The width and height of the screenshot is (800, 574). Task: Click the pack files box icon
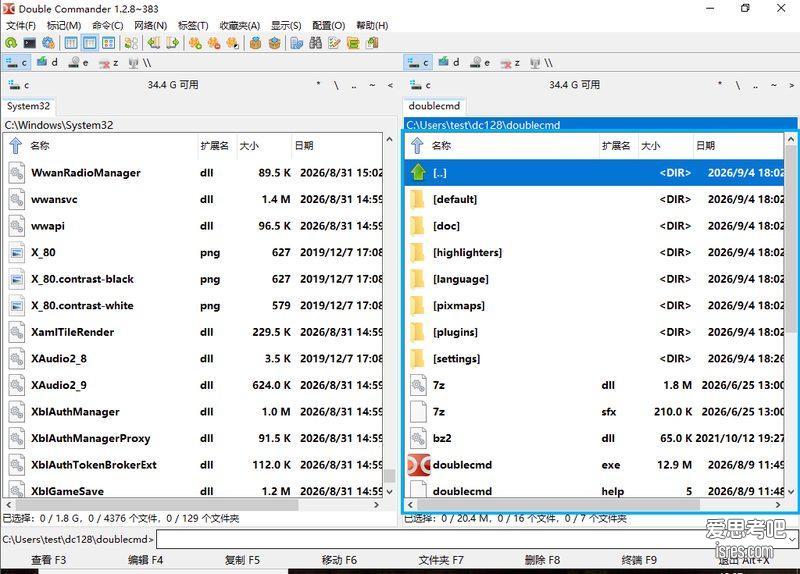(x=255, y=43)
